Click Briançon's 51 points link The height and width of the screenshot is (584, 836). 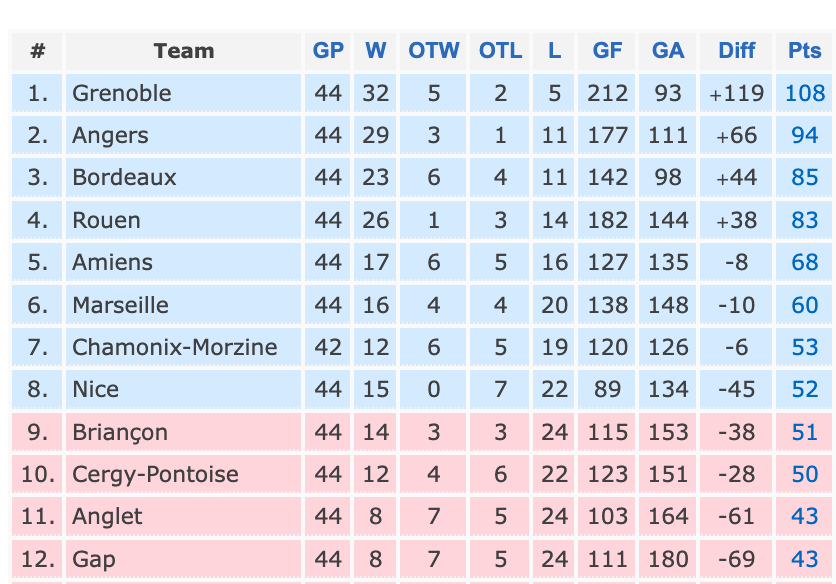(x=805, y=432)
